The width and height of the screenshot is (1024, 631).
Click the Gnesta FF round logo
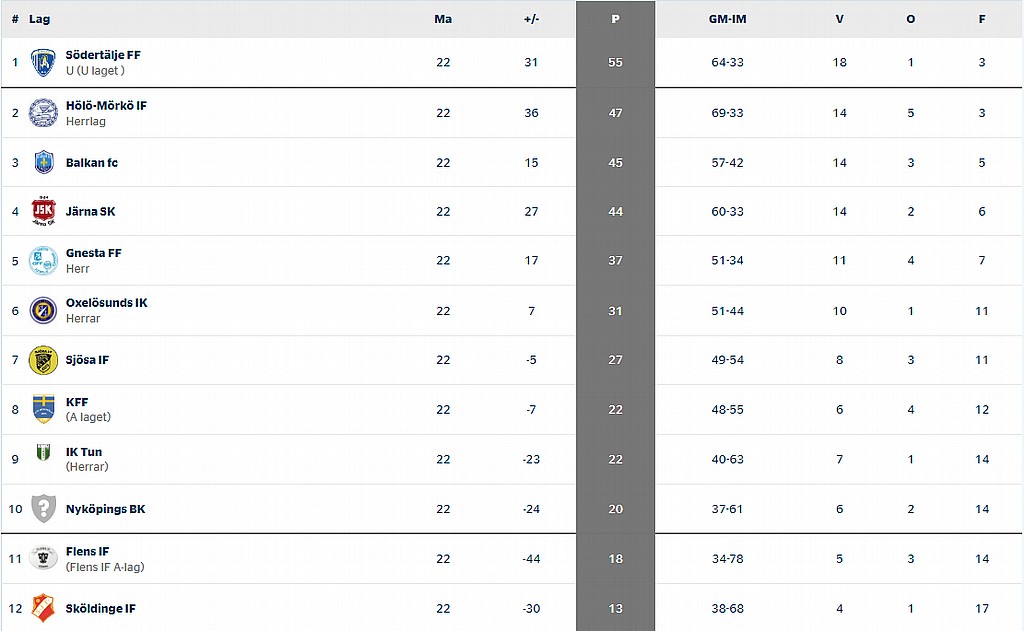tap(43, 261)
